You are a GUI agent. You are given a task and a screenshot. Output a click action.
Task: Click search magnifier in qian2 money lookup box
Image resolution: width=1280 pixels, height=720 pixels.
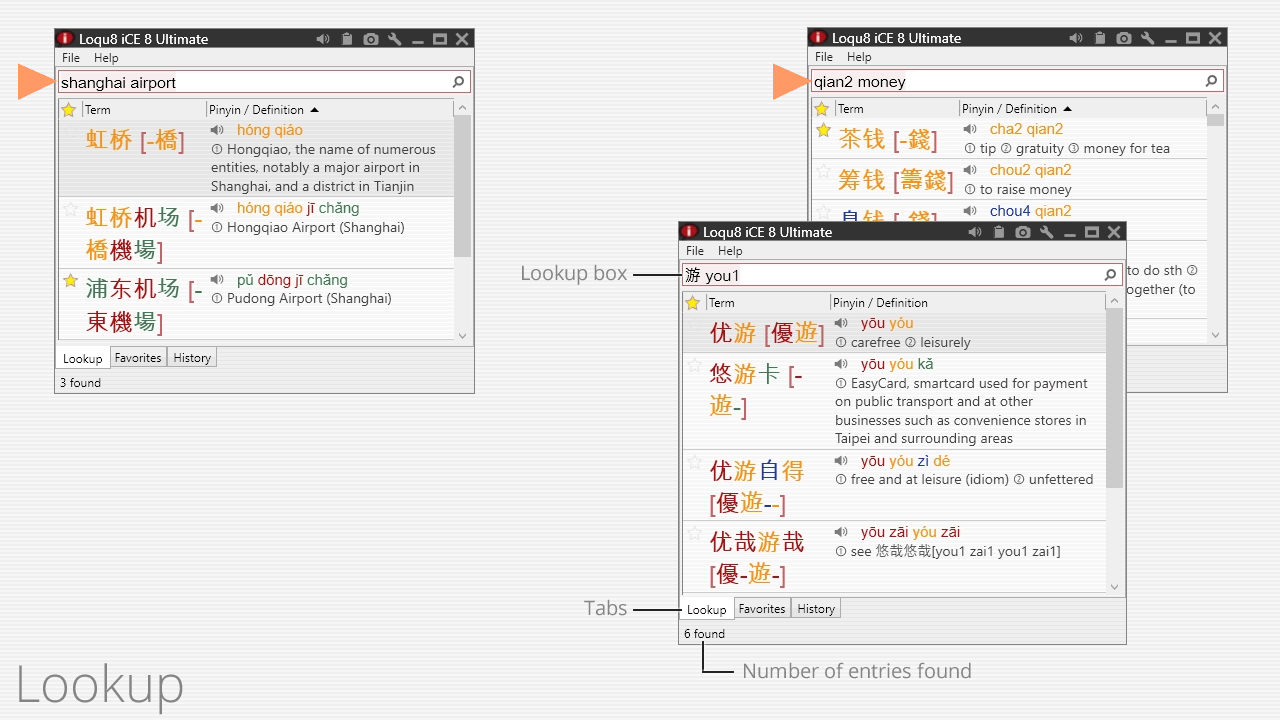pos(1211,81)
